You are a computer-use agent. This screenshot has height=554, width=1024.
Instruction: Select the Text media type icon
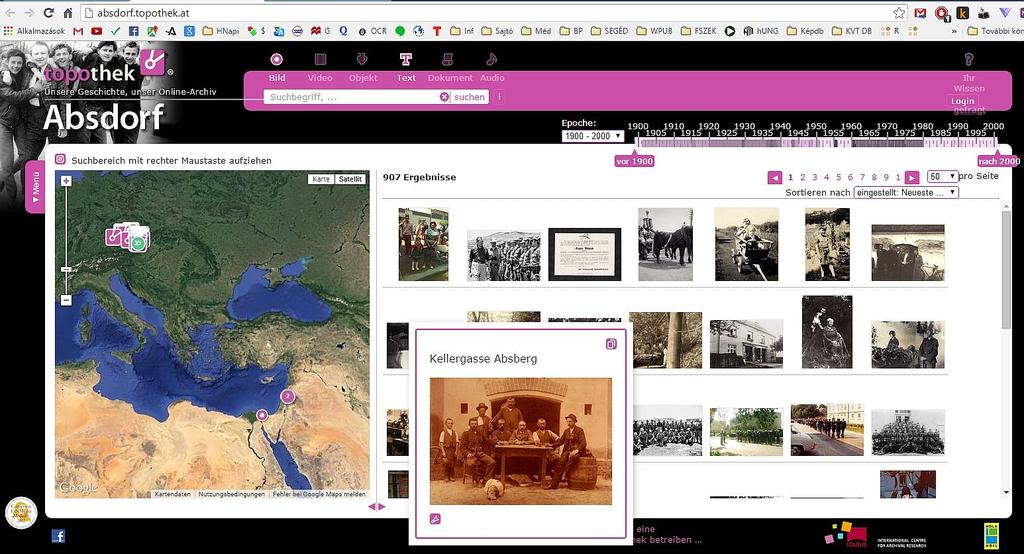[406, 59]
